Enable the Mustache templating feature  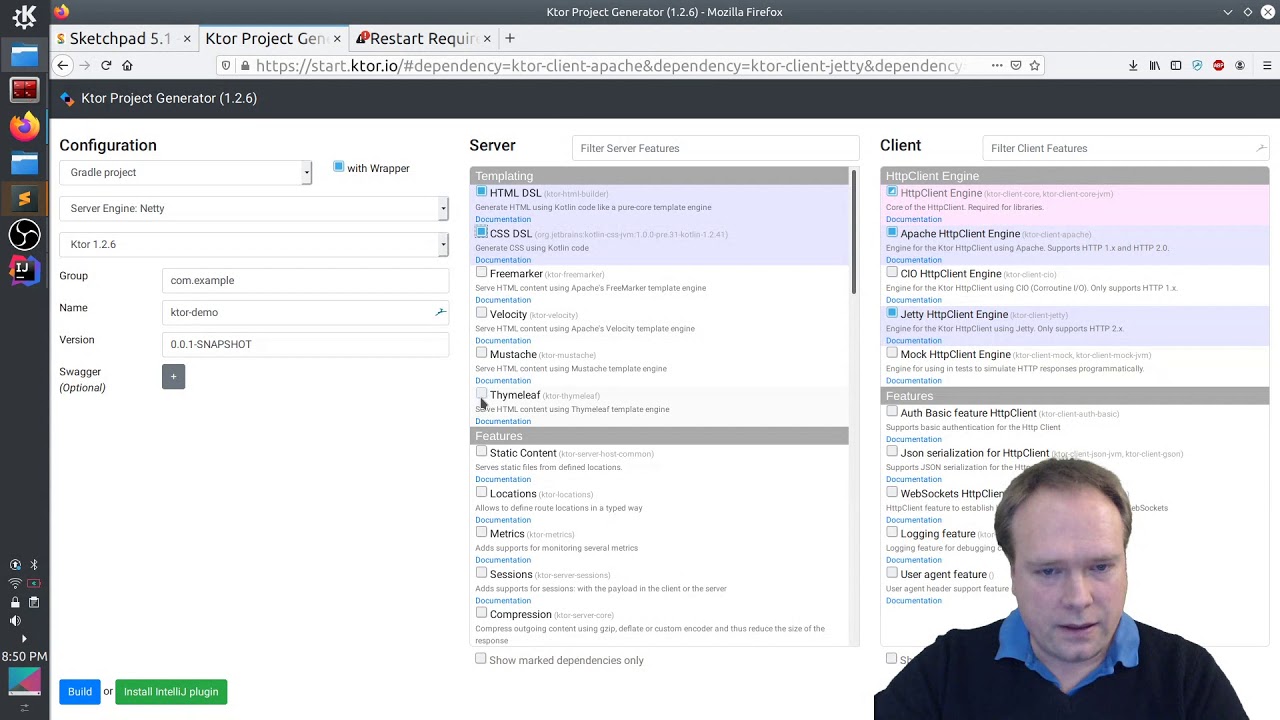click(x=481, y=353)
